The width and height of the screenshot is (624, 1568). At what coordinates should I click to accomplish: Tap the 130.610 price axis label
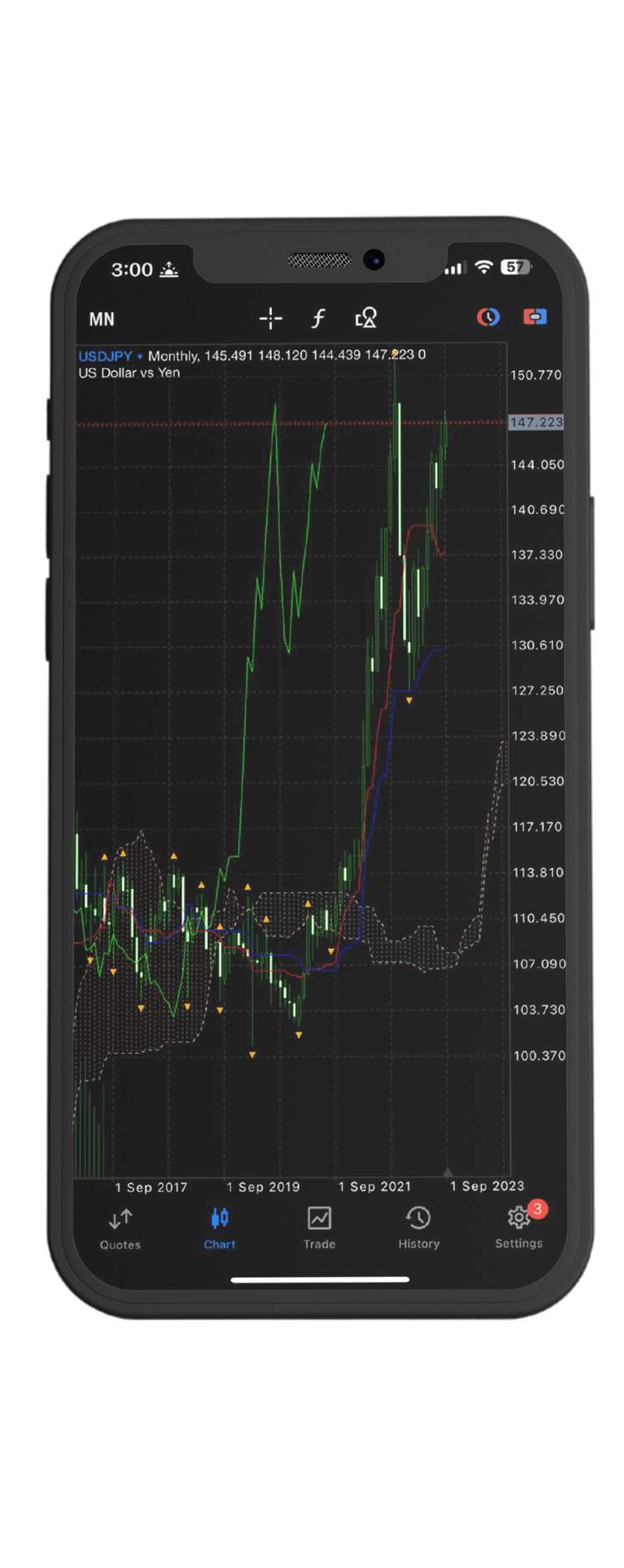(x=537, y=645)
